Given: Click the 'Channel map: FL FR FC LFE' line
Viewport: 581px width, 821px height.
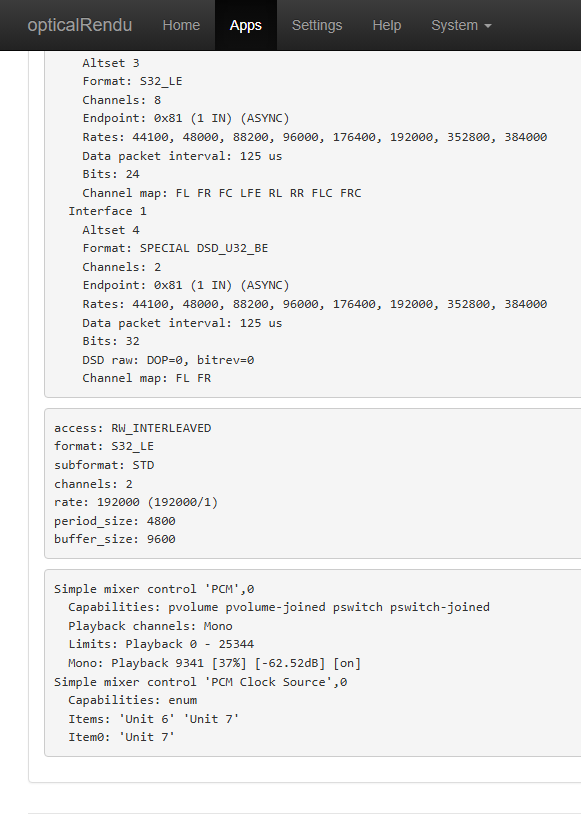Looking at the screenshot, I should (221, 193).
